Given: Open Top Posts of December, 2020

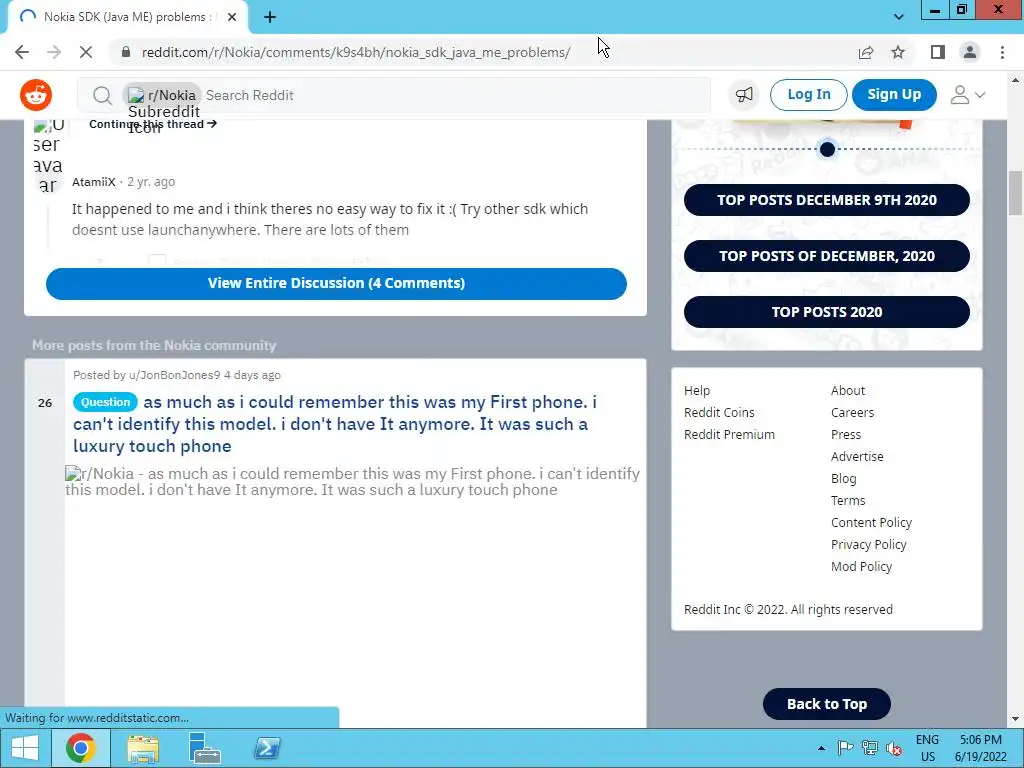Looking at the screenshot, I should click(827, 256).
